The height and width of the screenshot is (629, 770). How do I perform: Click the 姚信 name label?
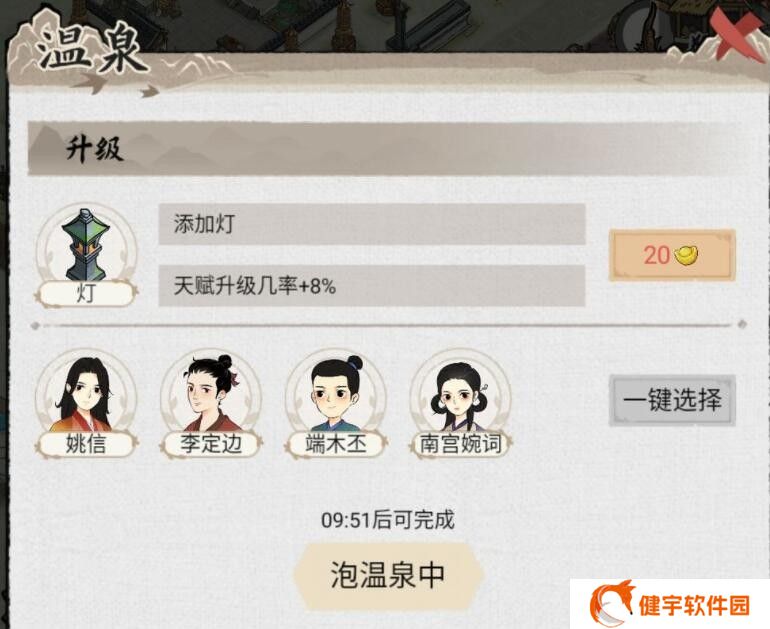tap(86, 444)
